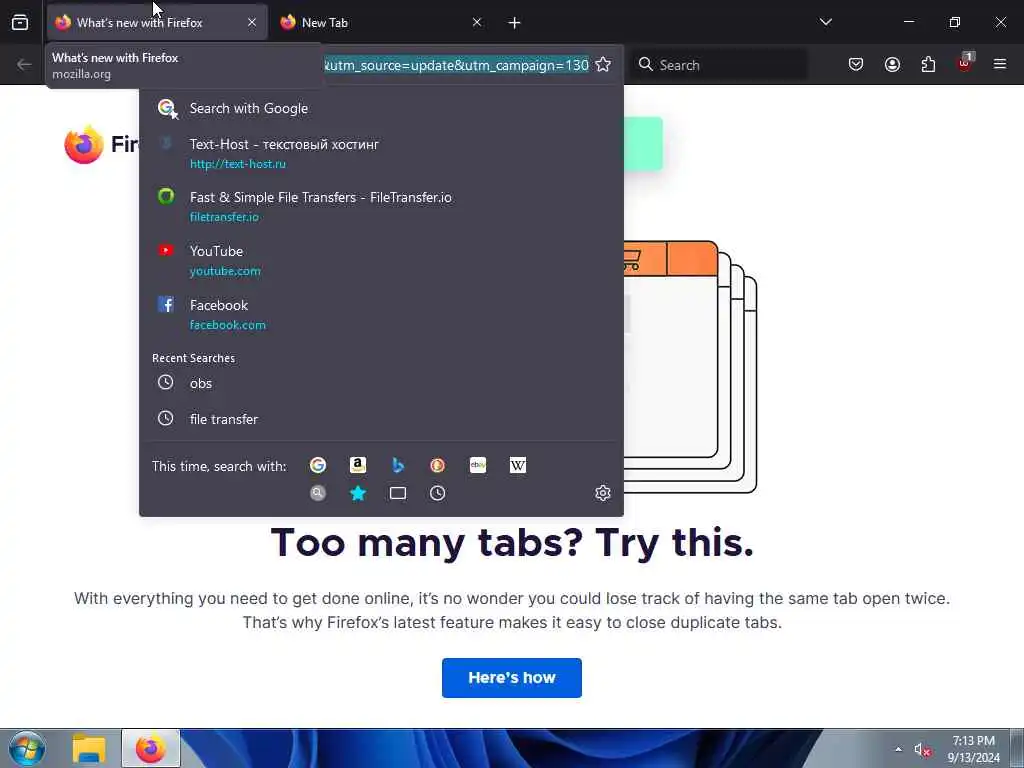Image resolution: width=1024 pixels, height=768 pixels.
Task: Open the FileTransfer.io suggestion
Action: click(x=381, y=206)
